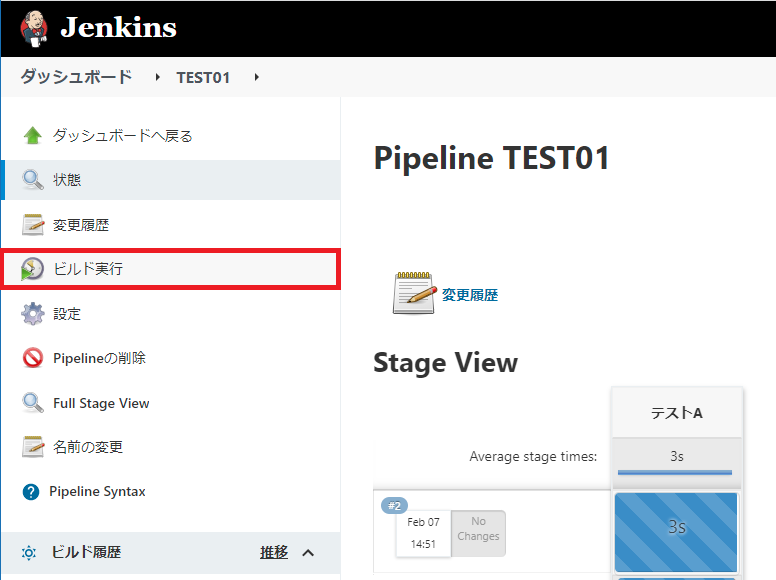This screenshot has height=580, width=776.
Task: Select ダッシュボードへ戻る in the sidebar
Action: [123, 135]
